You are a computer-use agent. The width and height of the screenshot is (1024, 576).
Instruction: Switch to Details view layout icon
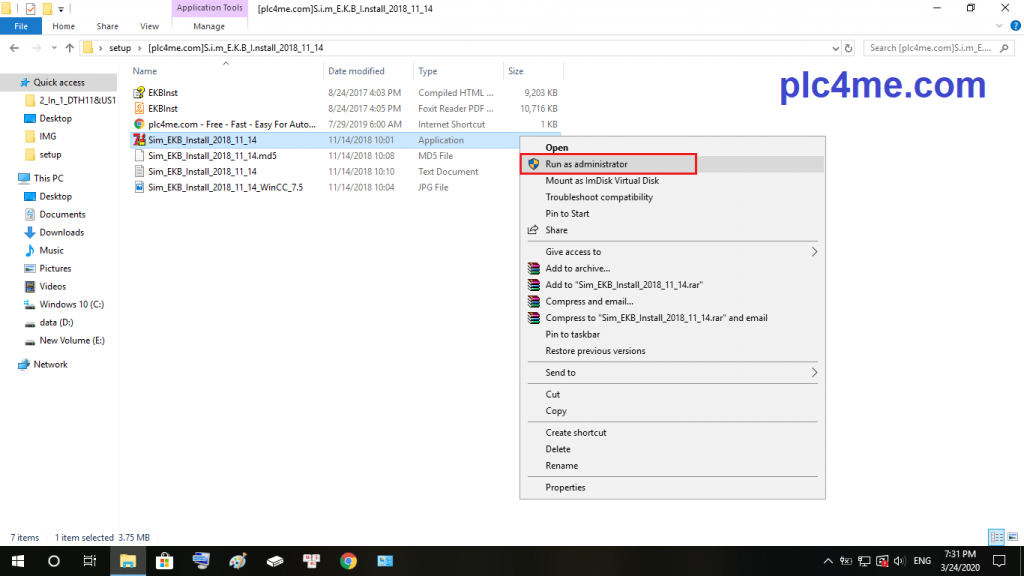click(997, 537)
